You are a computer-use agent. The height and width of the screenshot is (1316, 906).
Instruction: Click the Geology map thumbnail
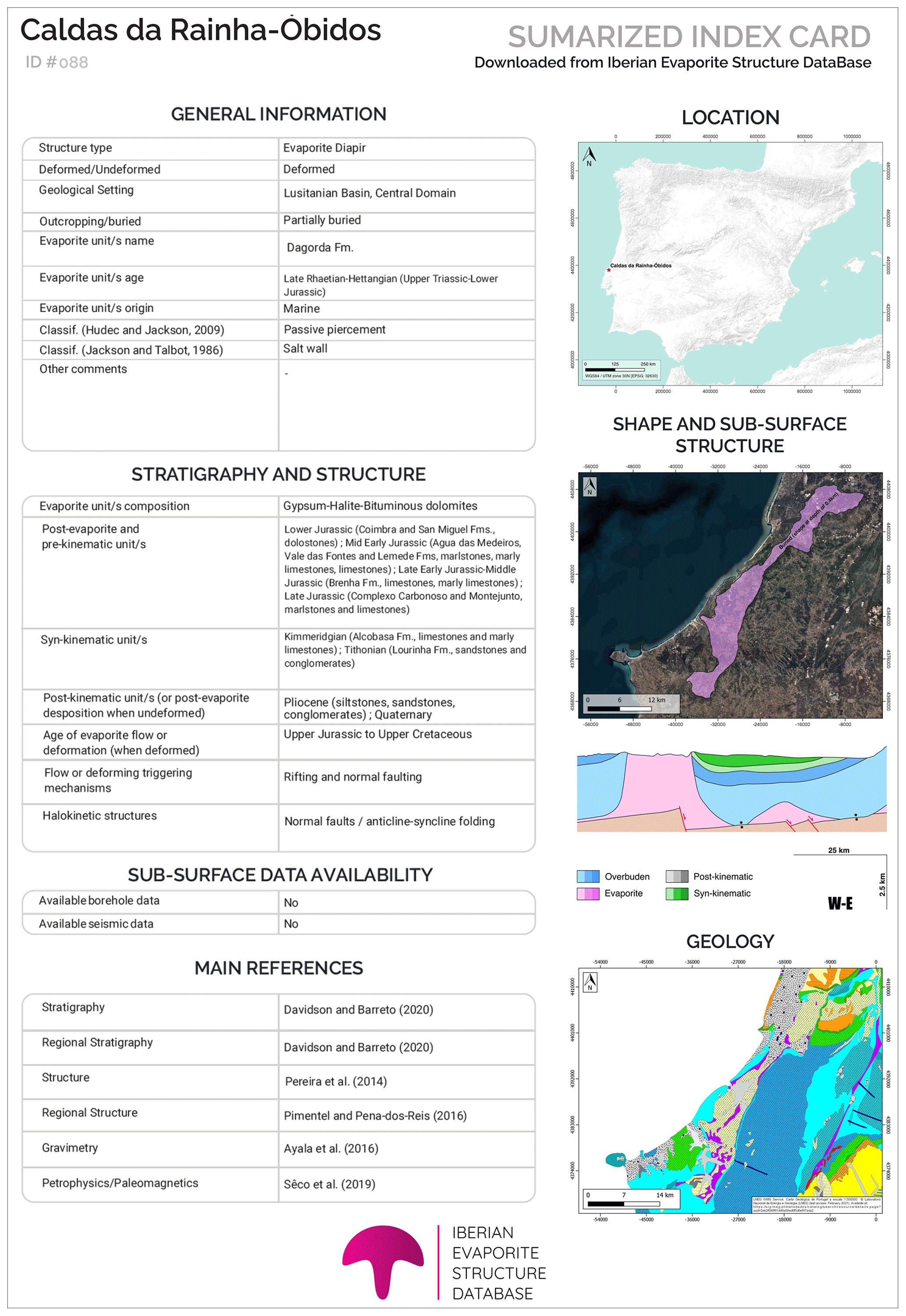pyautogui.click(x=730, y=1091)
